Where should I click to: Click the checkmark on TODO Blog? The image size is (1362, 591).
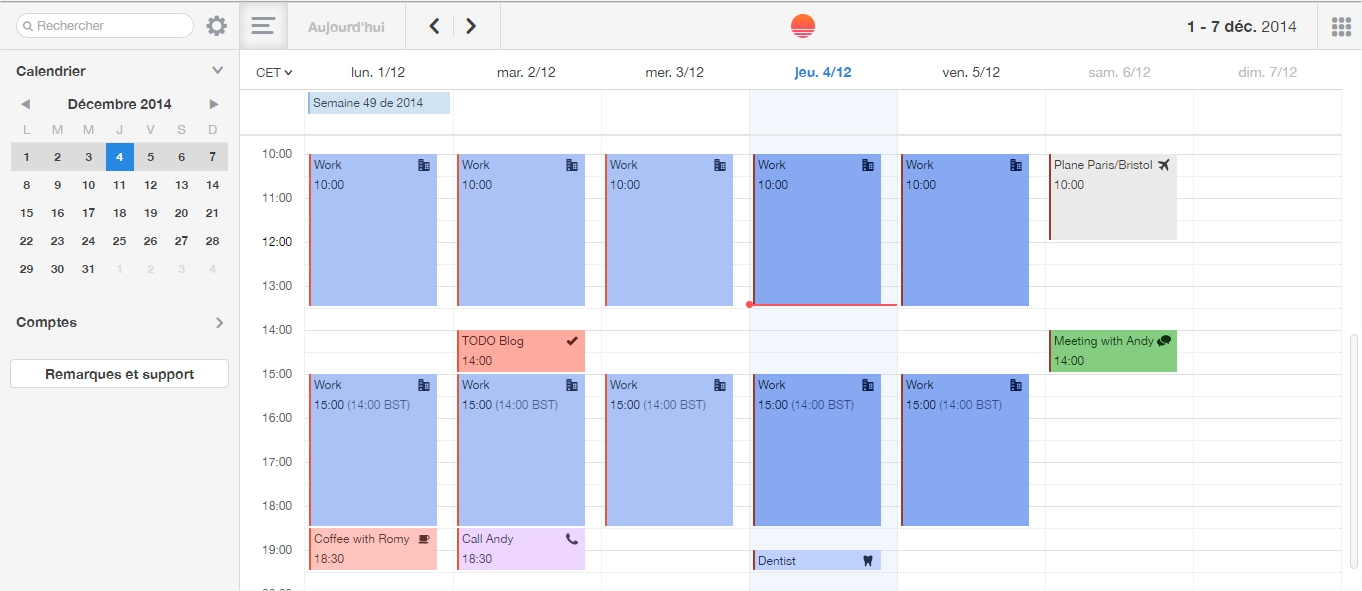click(x=572, y=341)
